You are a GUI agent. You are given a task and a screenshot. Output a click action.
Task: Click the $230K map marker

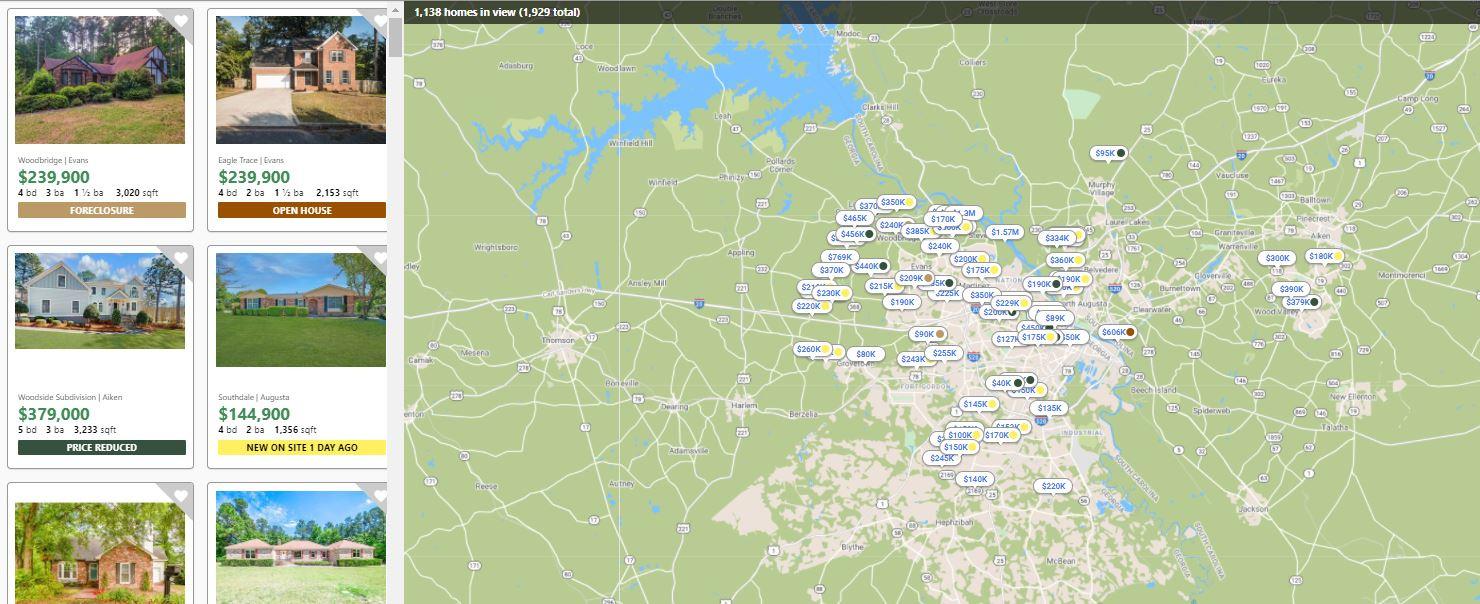(x=832, y=293)
